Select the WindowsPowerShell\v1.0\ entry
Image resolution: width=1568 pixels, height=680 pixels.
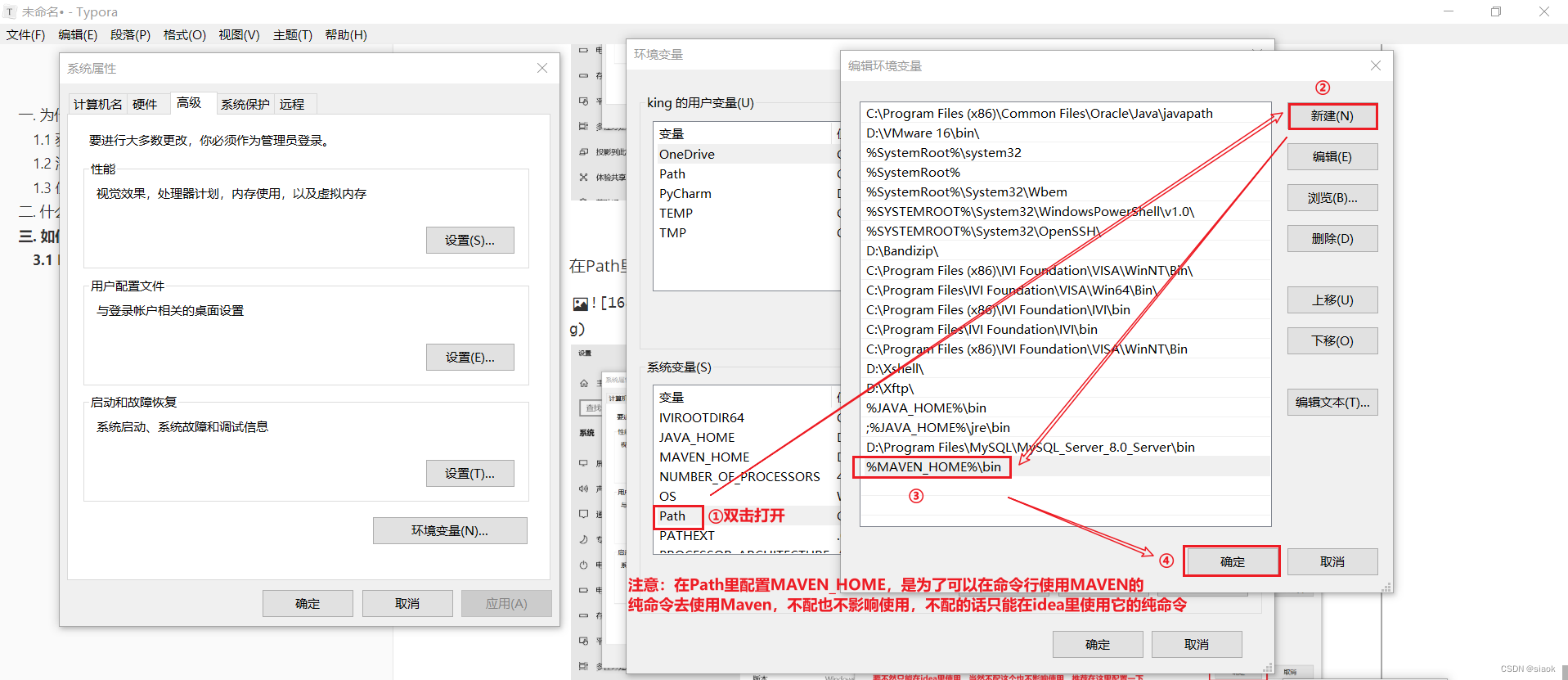tap(1066, 212)
